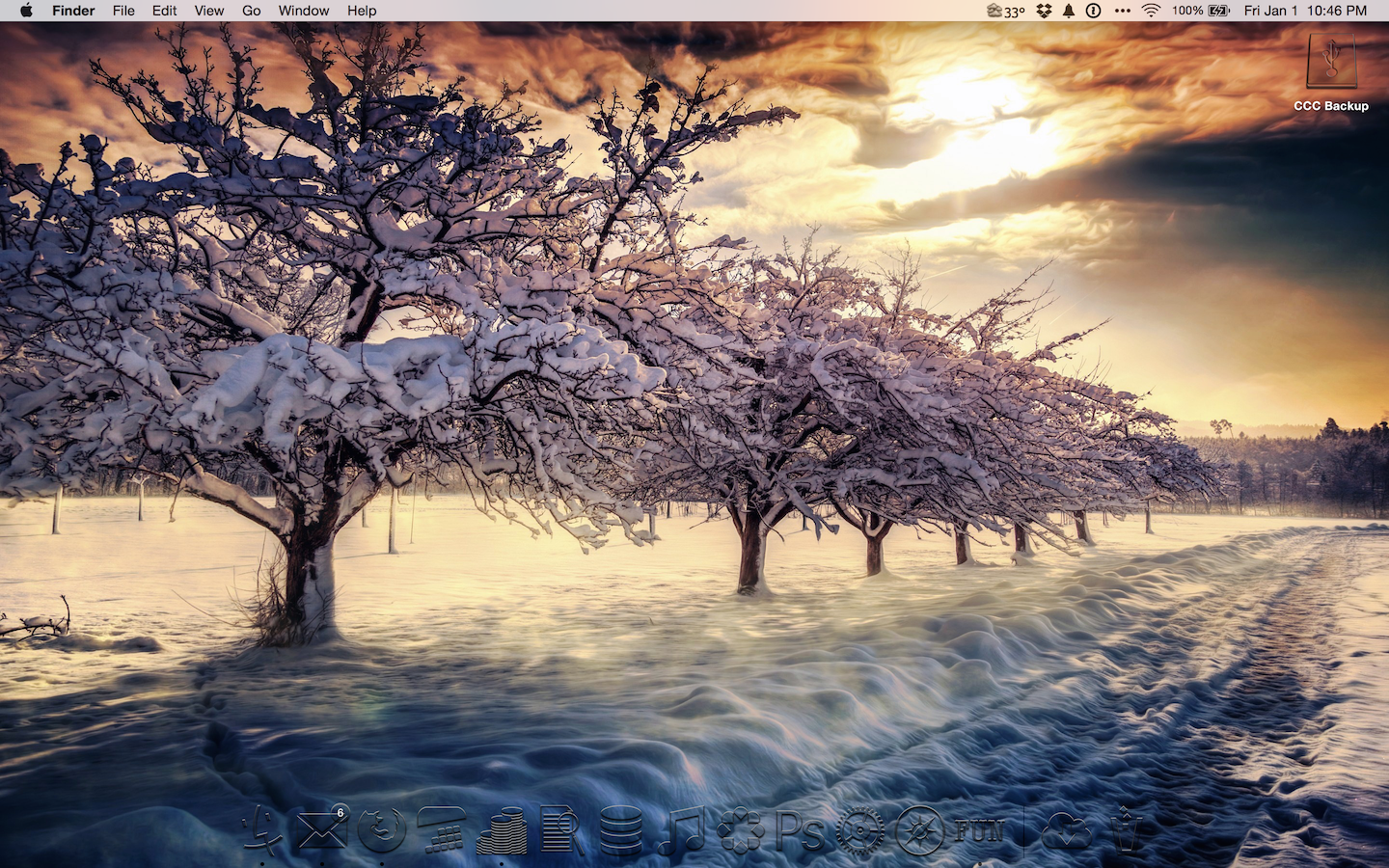Launch Photoshop from the dock
This screenshot has height=868, width=1389.
pyautogui.click(x=800, y=829)
